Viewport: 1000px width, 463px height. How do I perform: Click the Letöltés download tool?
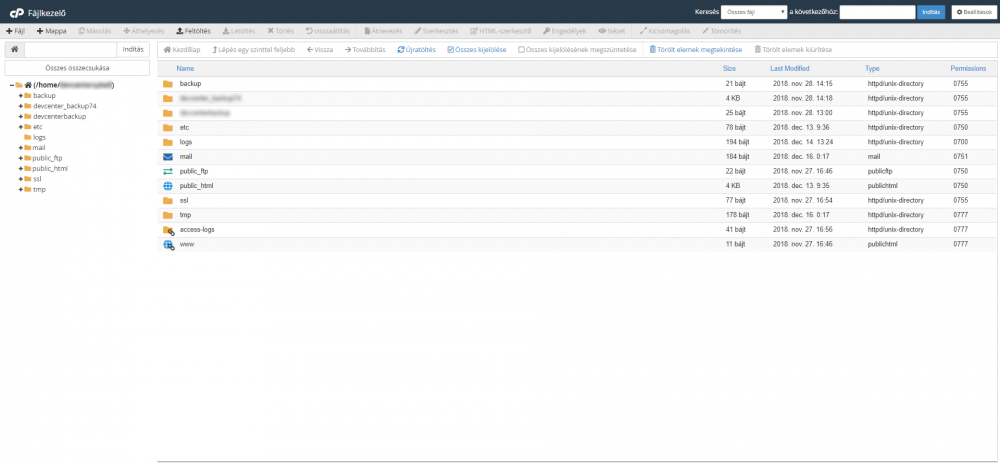239,31
